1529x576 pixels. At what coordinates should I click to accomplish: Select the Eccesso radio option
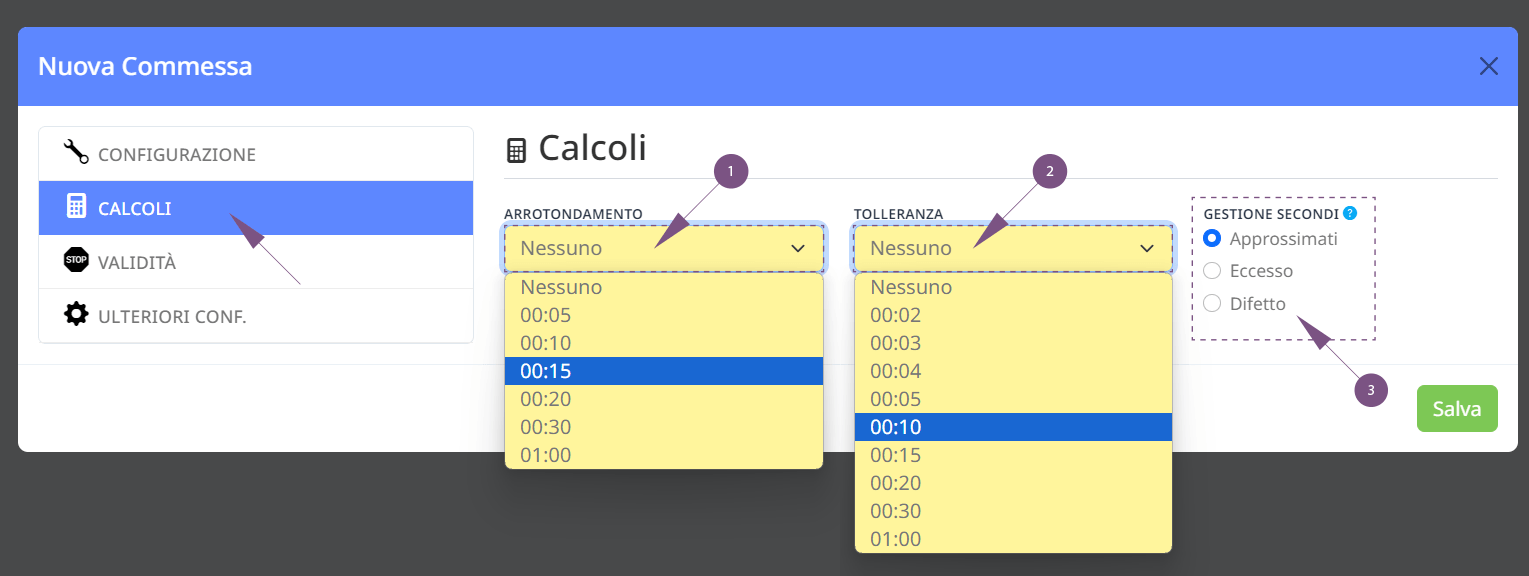1212,271
